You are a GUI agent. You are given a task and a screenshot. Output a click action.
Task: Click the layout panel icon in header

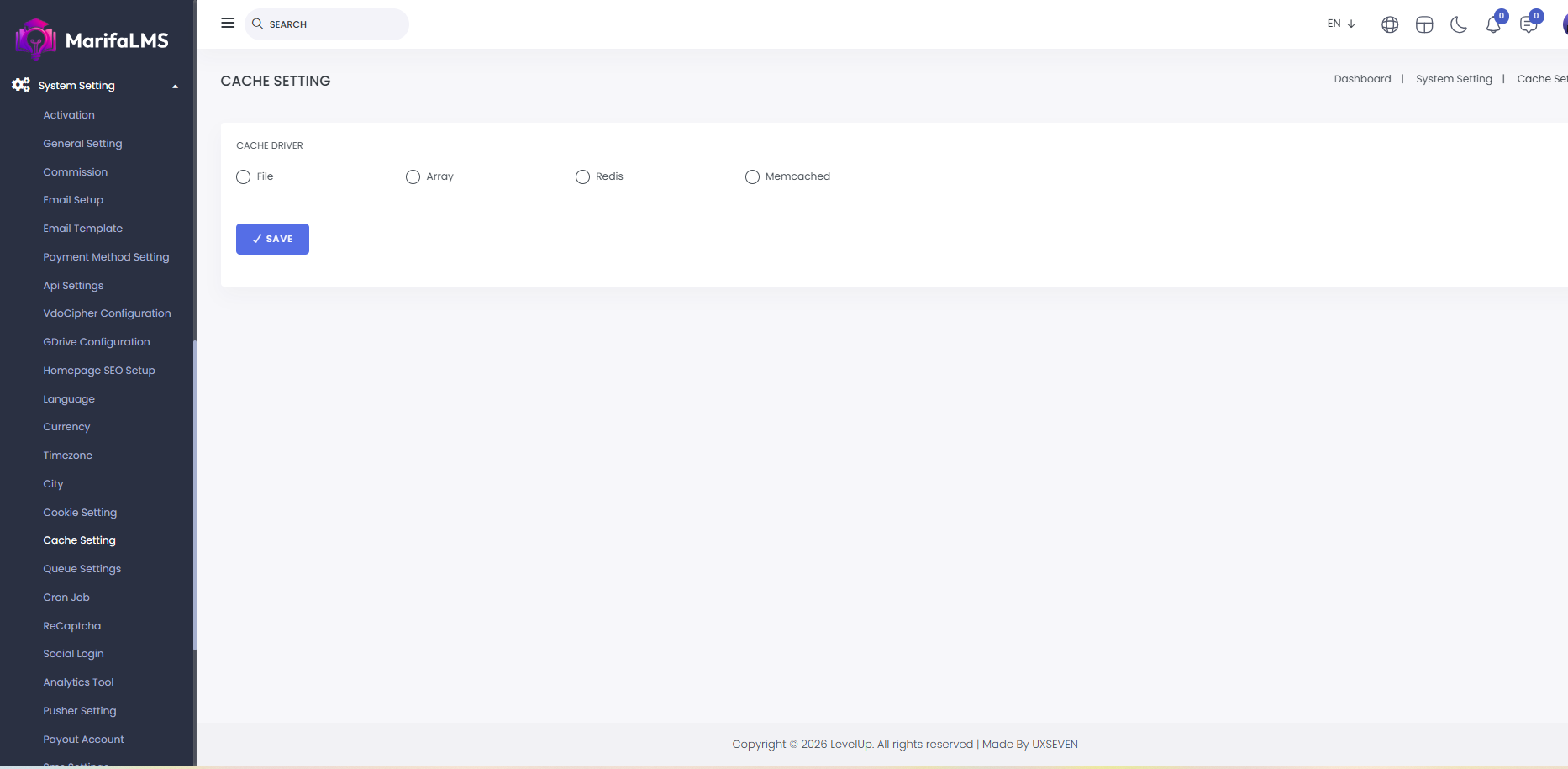[1424, 25]
